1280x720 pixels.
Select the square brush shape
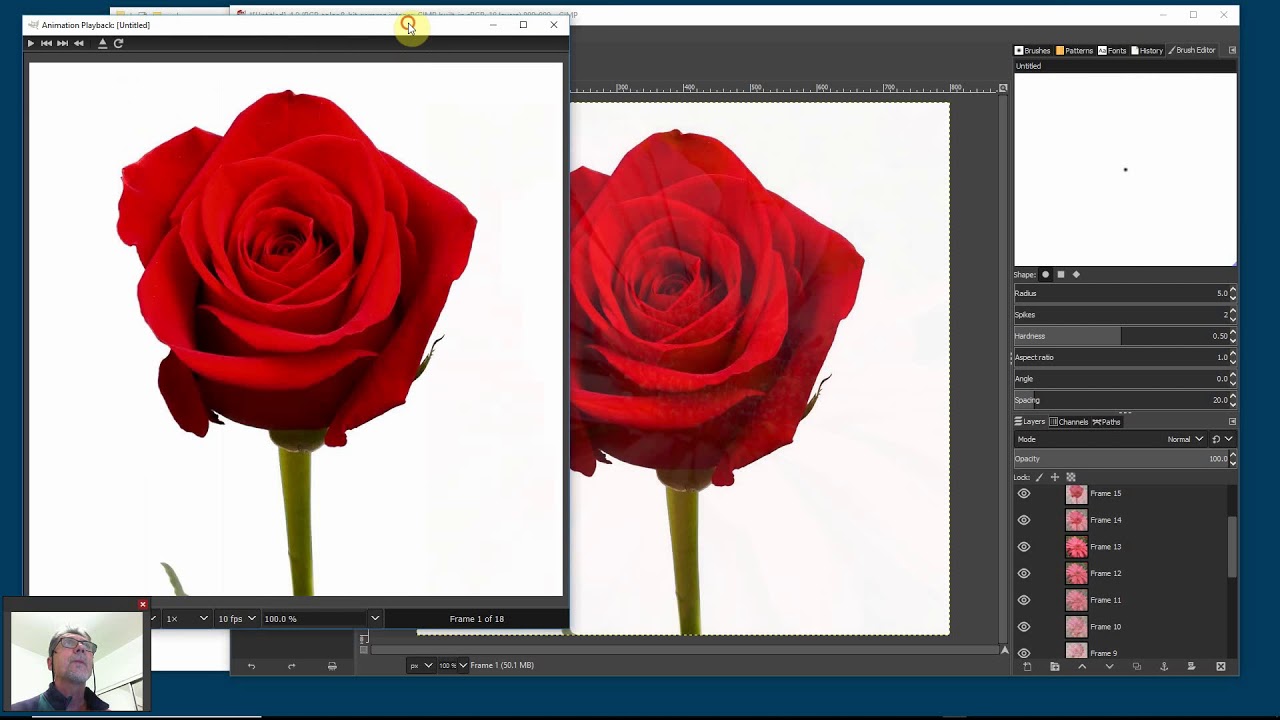point(1061,274)
